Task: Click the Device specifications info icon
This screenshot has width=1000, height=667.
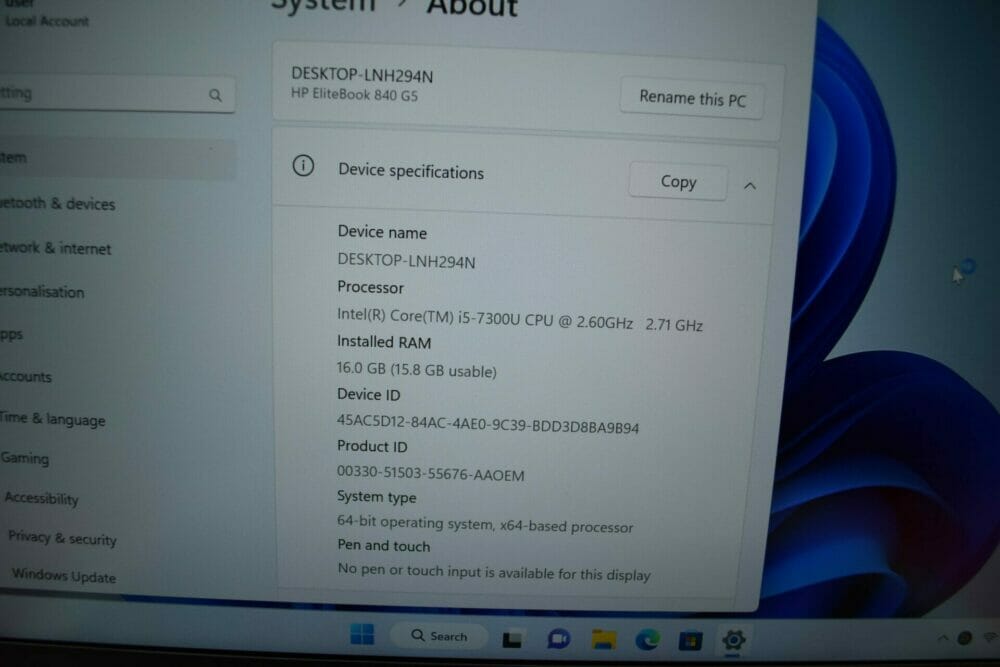Action: pyautogui.click(x=303, y=166)
